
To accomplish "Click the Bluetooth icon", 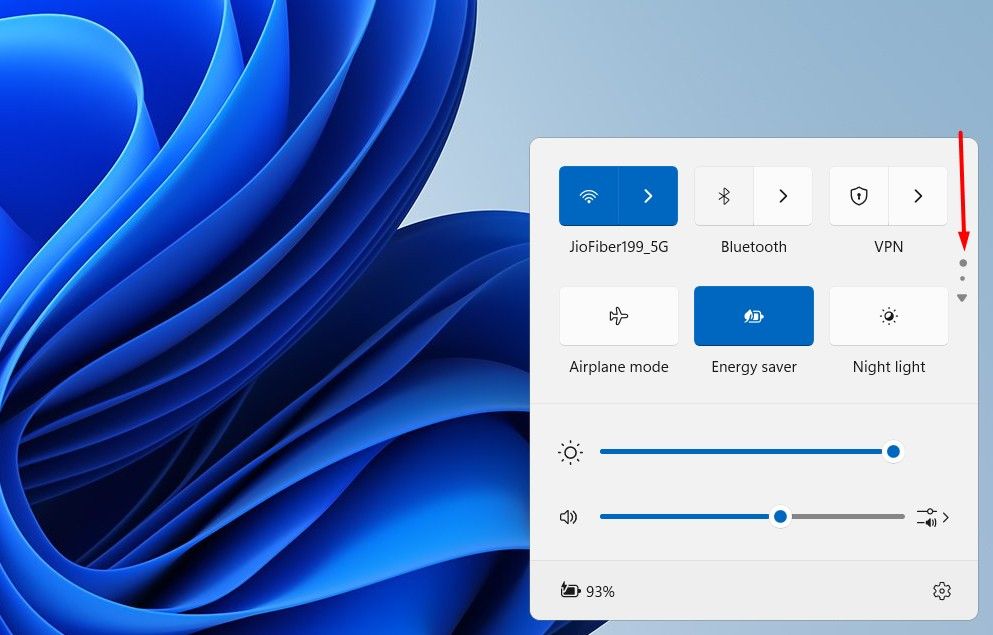I will pyautogui.click(x=724, y=196).
